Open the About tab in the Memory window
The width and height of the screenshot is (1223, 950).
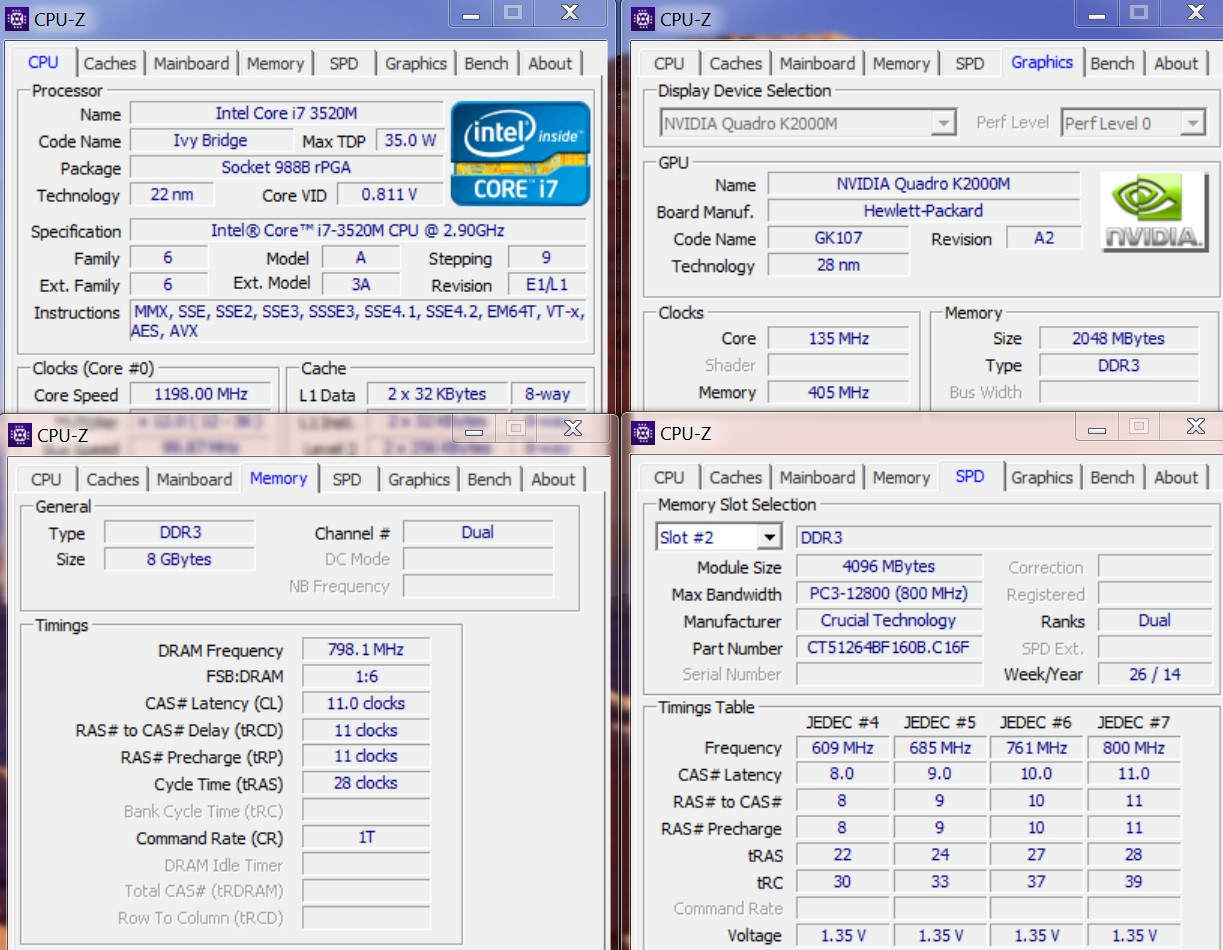[553, 479]
